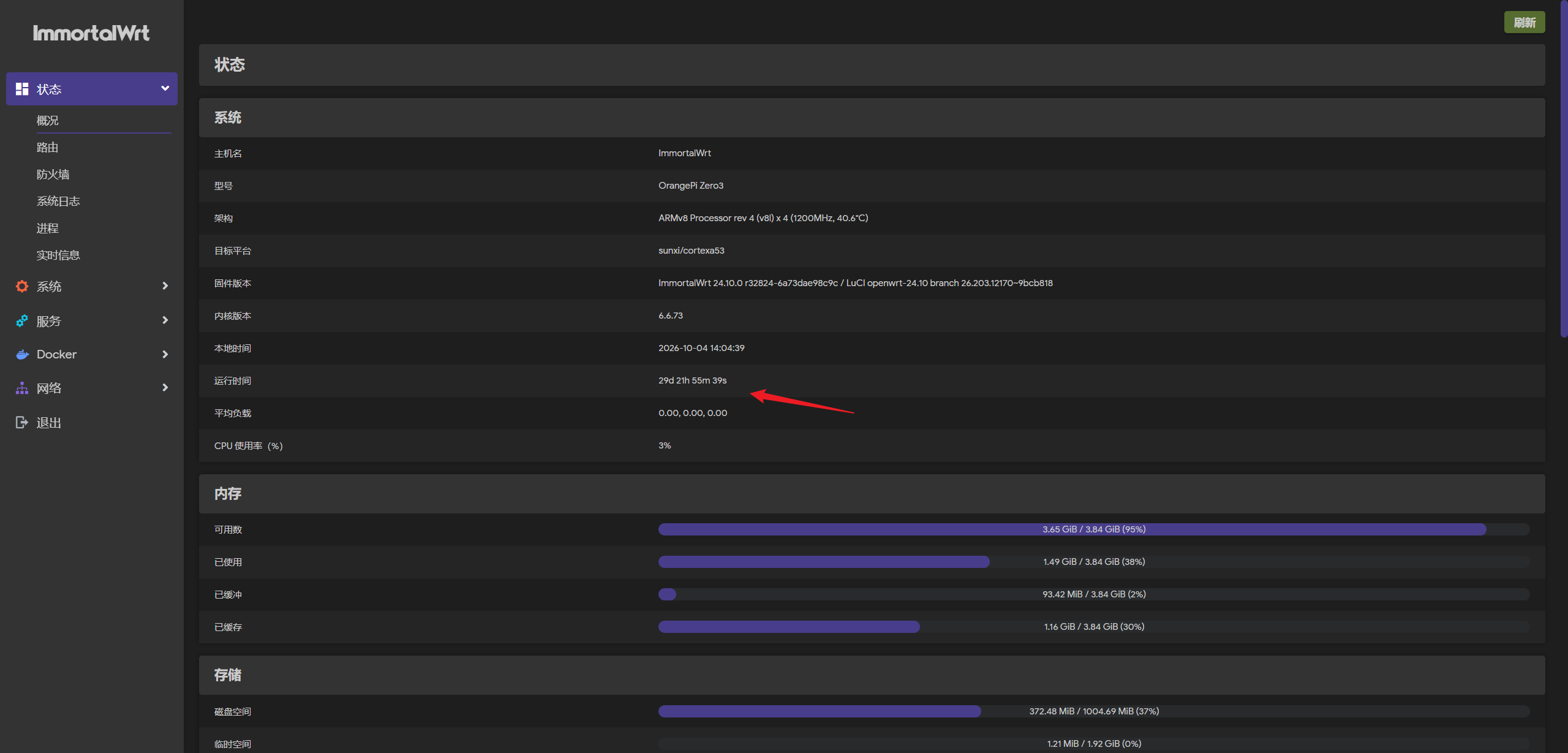
Task: Click the 系统 gear icon in sidebar
Action: click(x=22, y=286)
